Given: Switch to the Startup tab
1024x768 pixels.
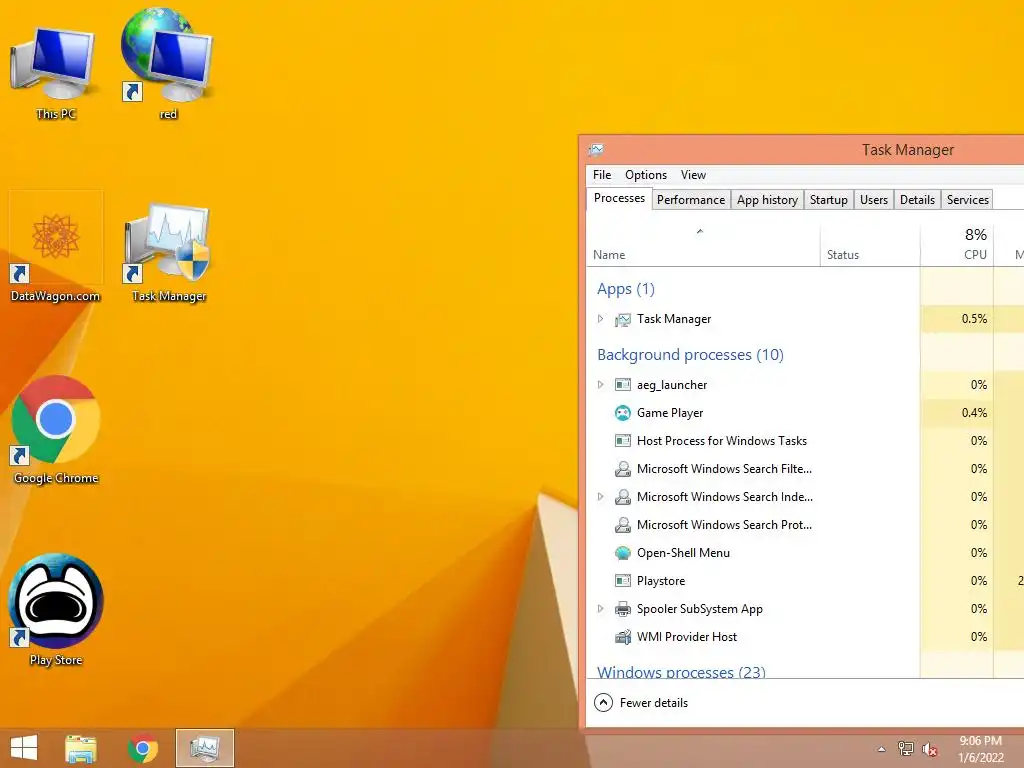Looking at the screenshot, I should pos(829,200).
